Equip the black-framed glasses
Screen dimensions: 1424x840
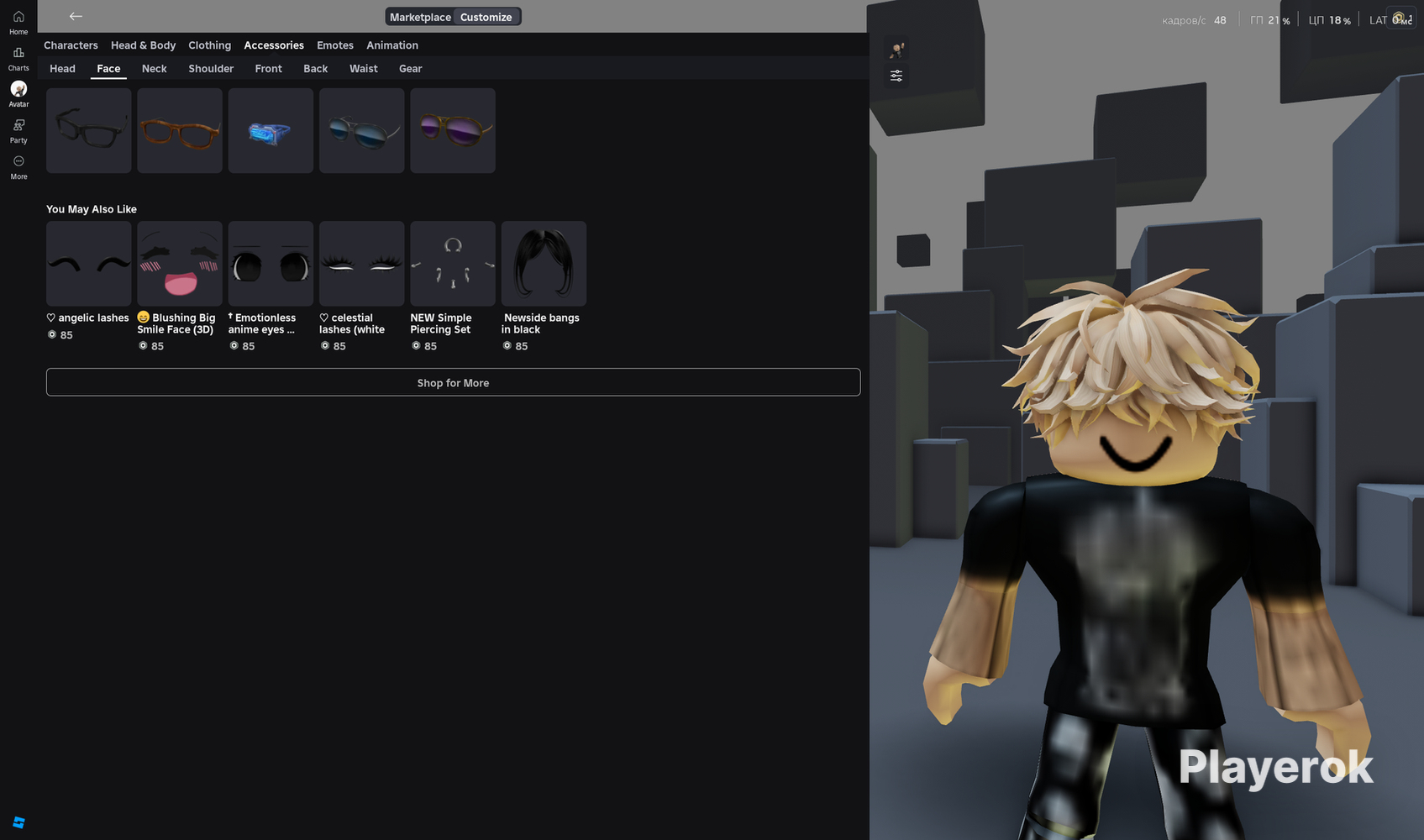[x=89, y=131]
